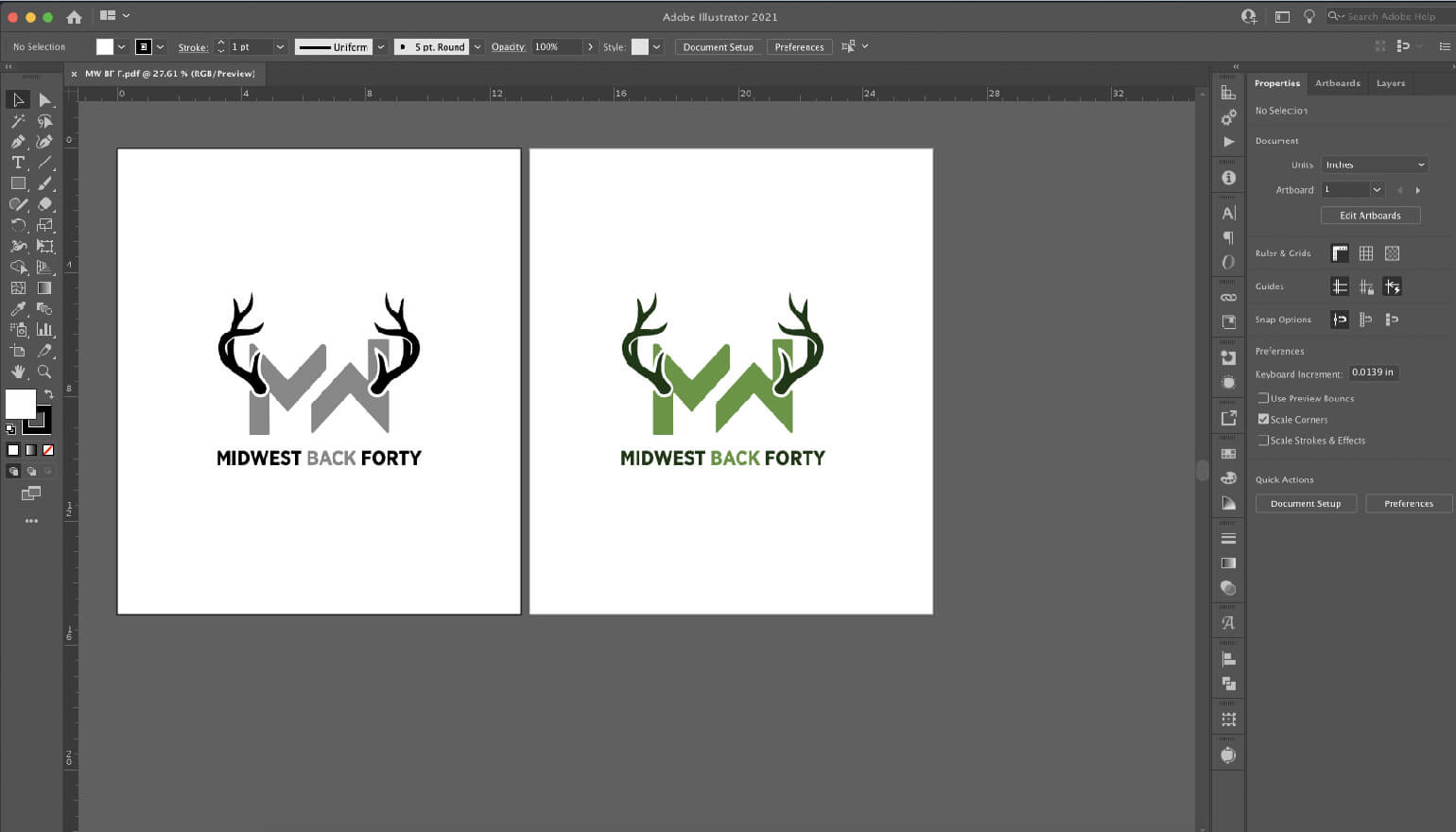Toggle Show Guides button
Image resolution: width=1456 pixels, height=832 pixels.
[1340, 286]
